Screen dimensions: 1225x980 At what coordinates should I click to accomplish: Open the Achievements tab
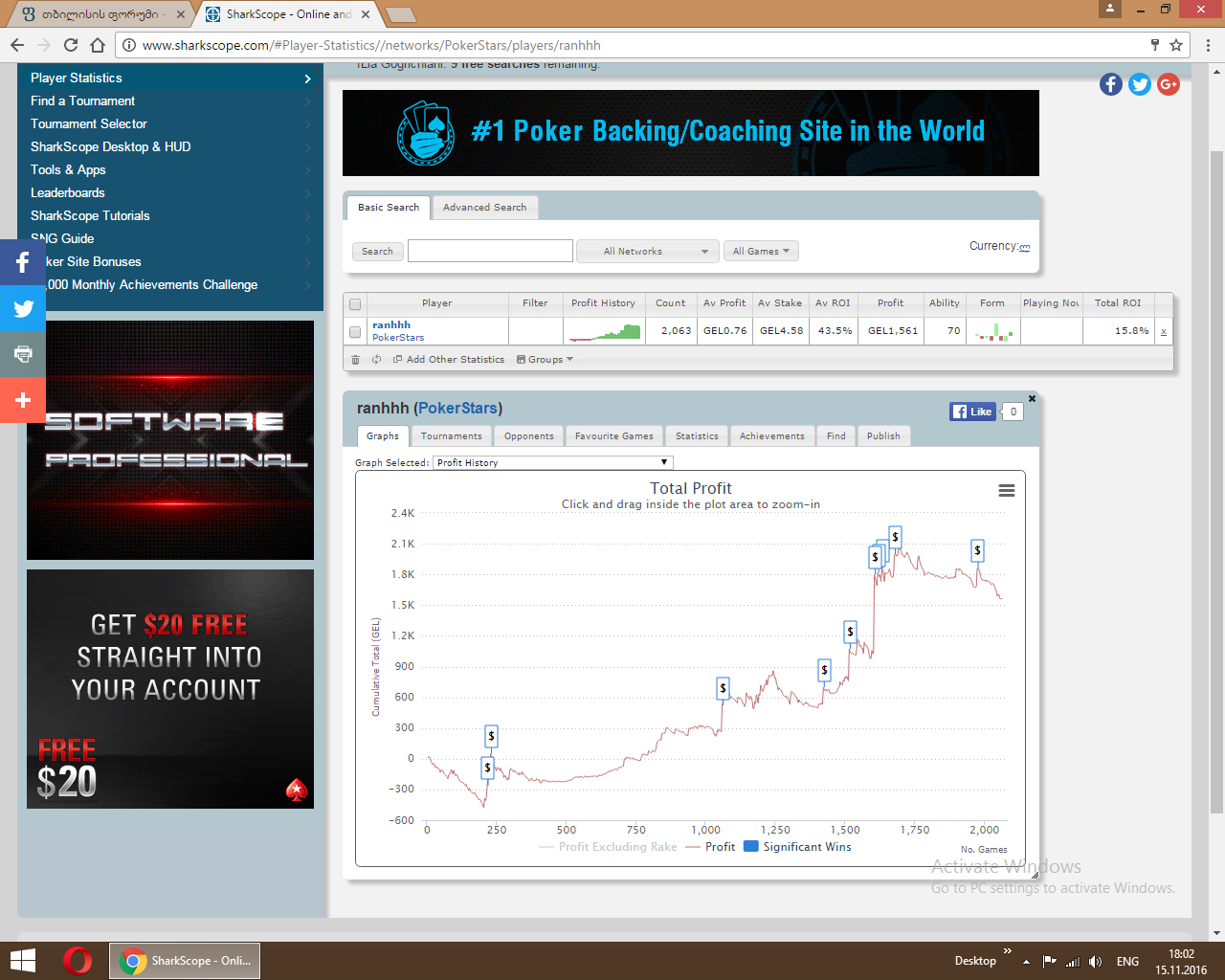click(772, 436)
